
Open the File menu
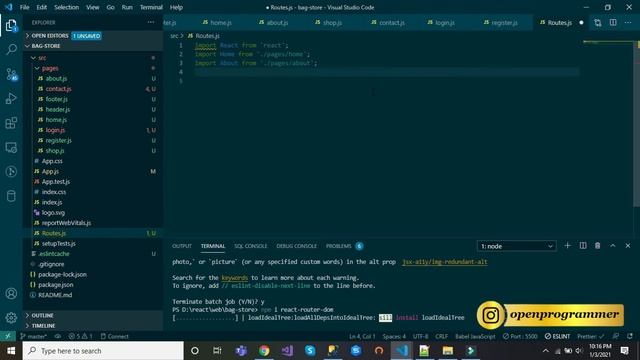tap(24, 7)
